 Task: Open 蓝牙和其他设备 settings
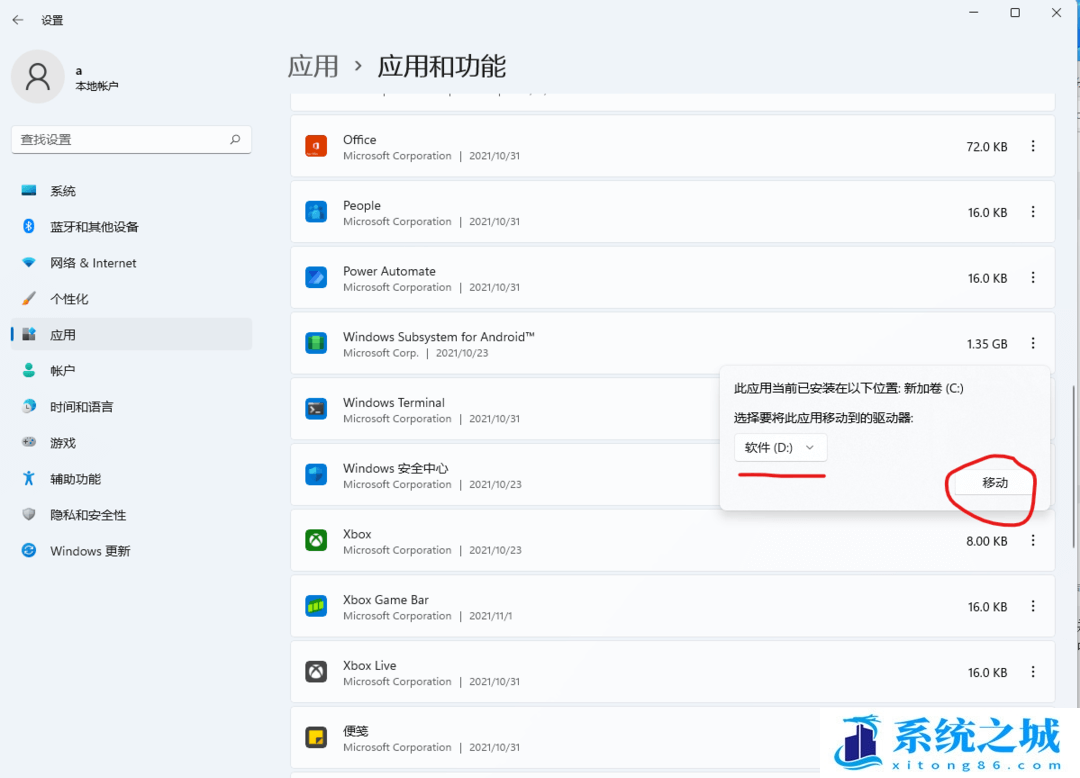pyautogui.click(x=131, y=227)
